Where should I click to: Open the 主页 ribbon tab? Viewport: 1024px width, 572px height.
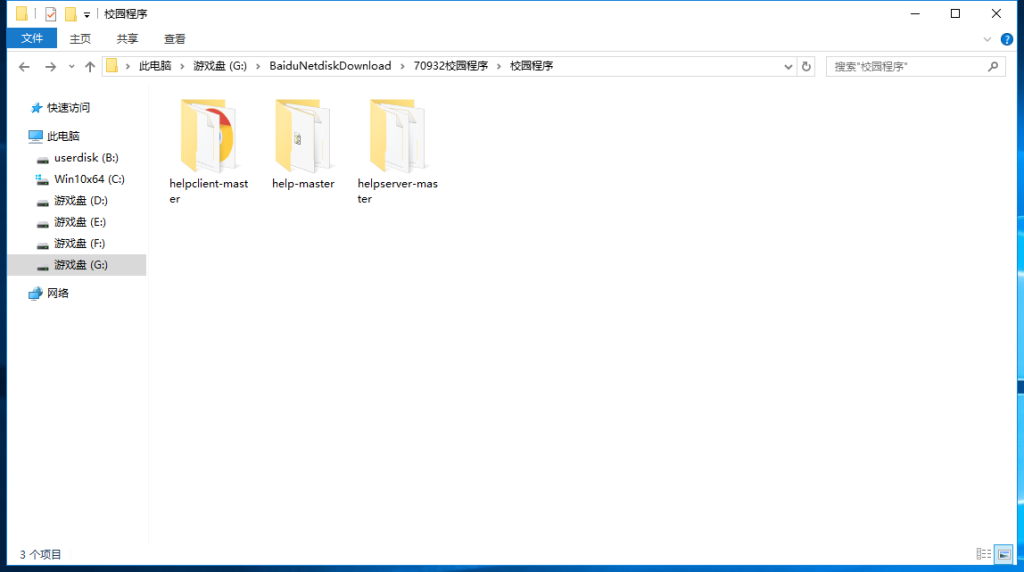coord(80,39)
